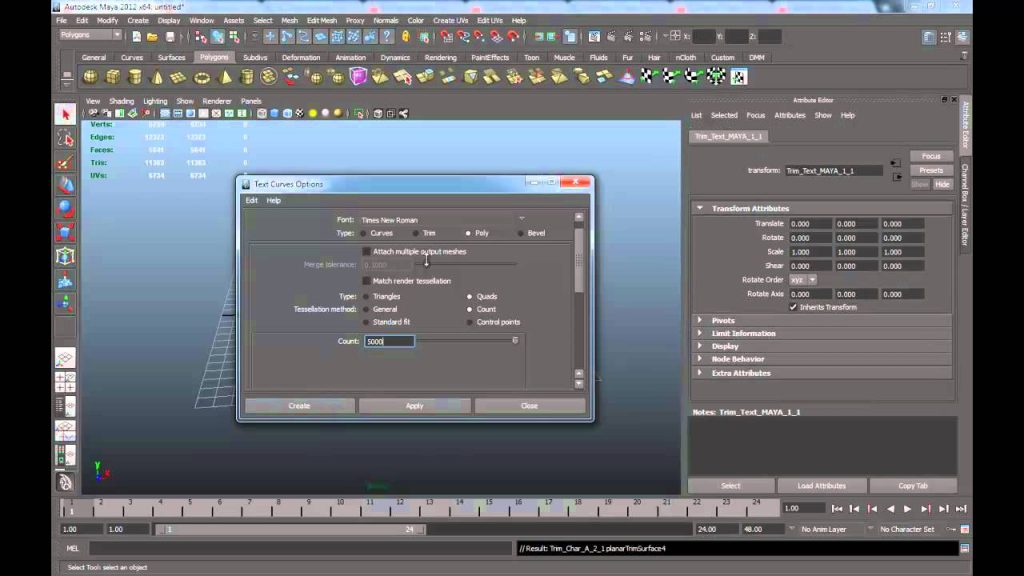Choose the Move tool in toolbox
This screenshot has width=1024, height=576.
tap(65, 185)
